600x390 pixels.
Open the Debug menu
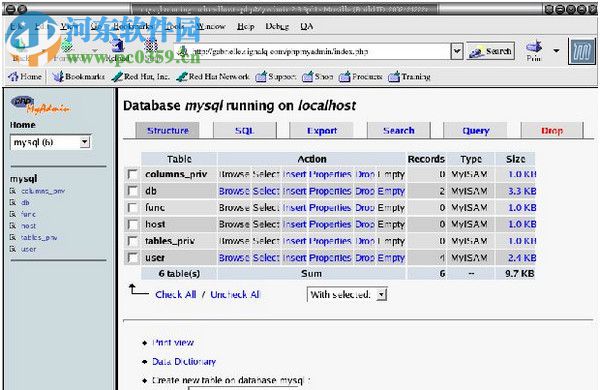click(x=277, y=26)
